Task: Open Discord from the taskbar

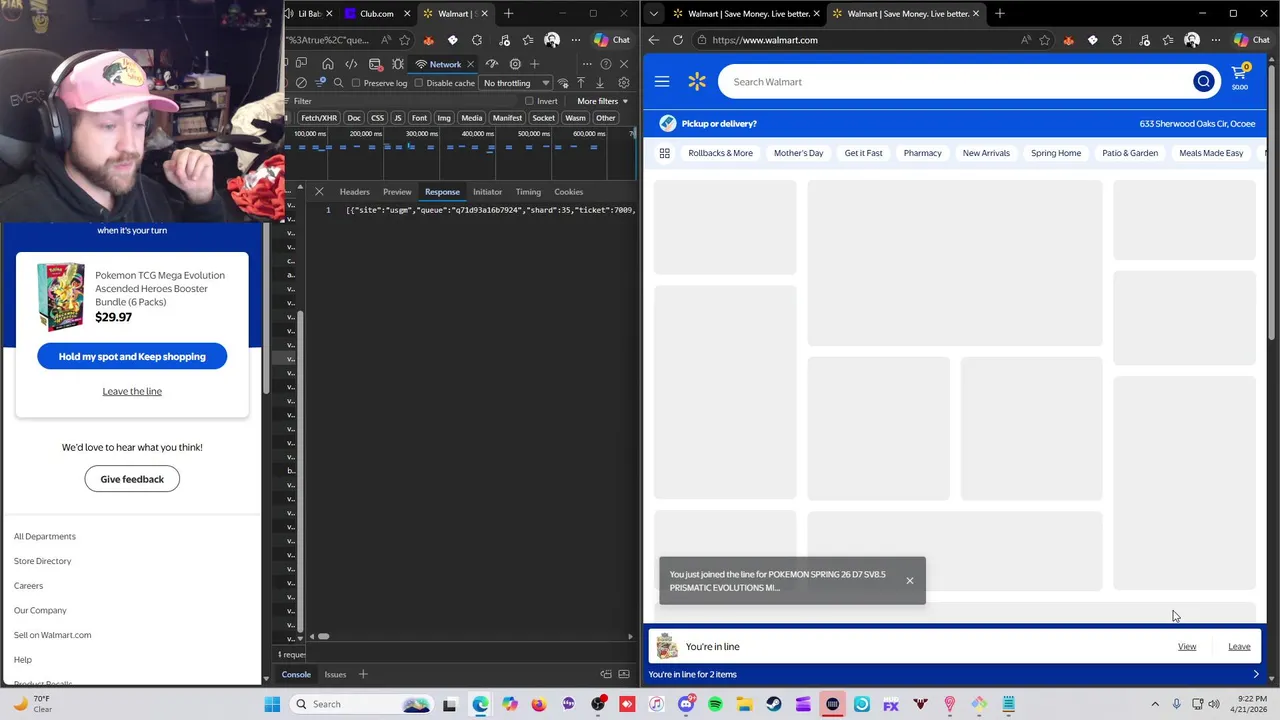Action: [x=686, y=704]
